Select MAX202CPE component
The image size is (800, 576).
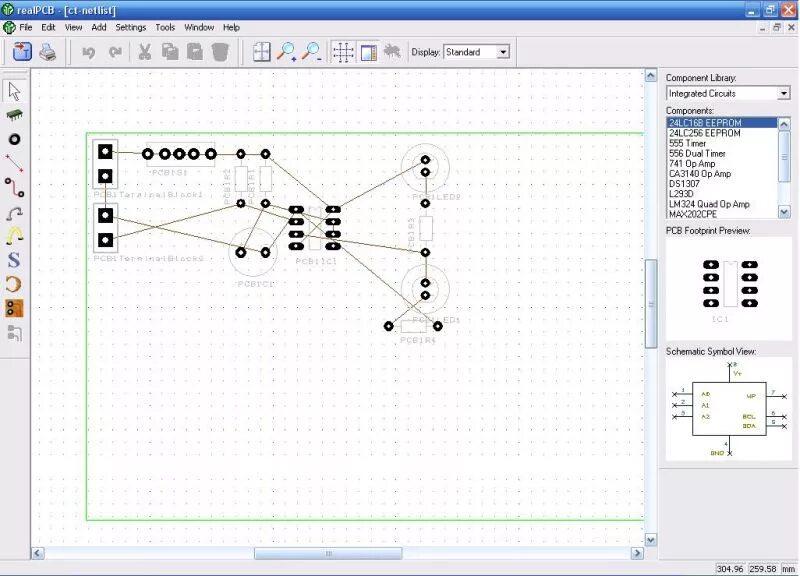click(721, 214)
